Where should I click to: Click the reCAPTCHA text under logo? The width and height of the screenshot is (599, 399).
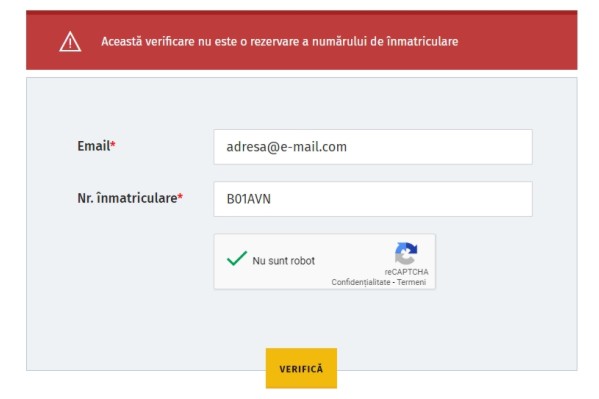(x=406, y=272)
